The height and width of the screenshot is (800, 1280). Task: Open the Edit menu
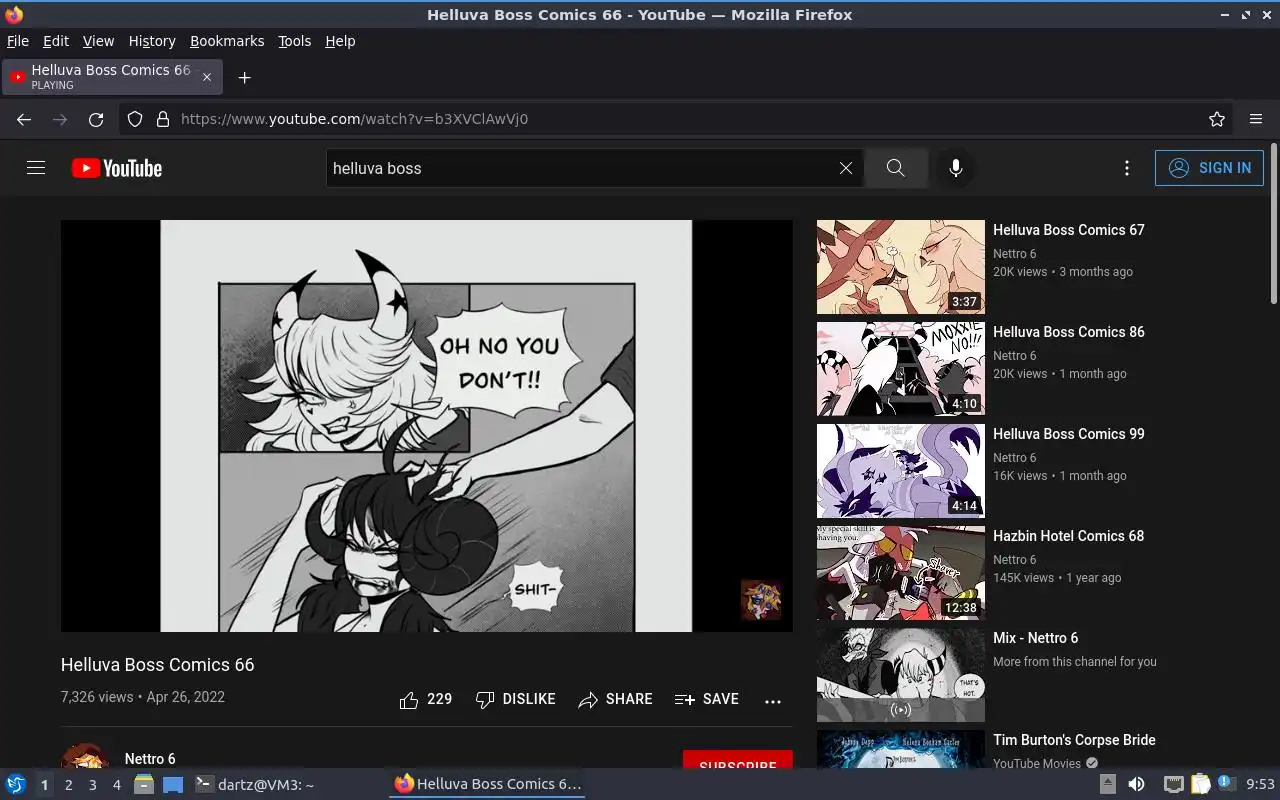(x=56, y=41)
